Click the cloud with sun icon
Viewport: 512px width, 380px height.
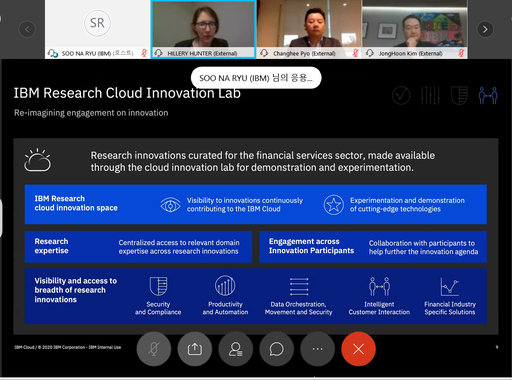pos(37,160)
